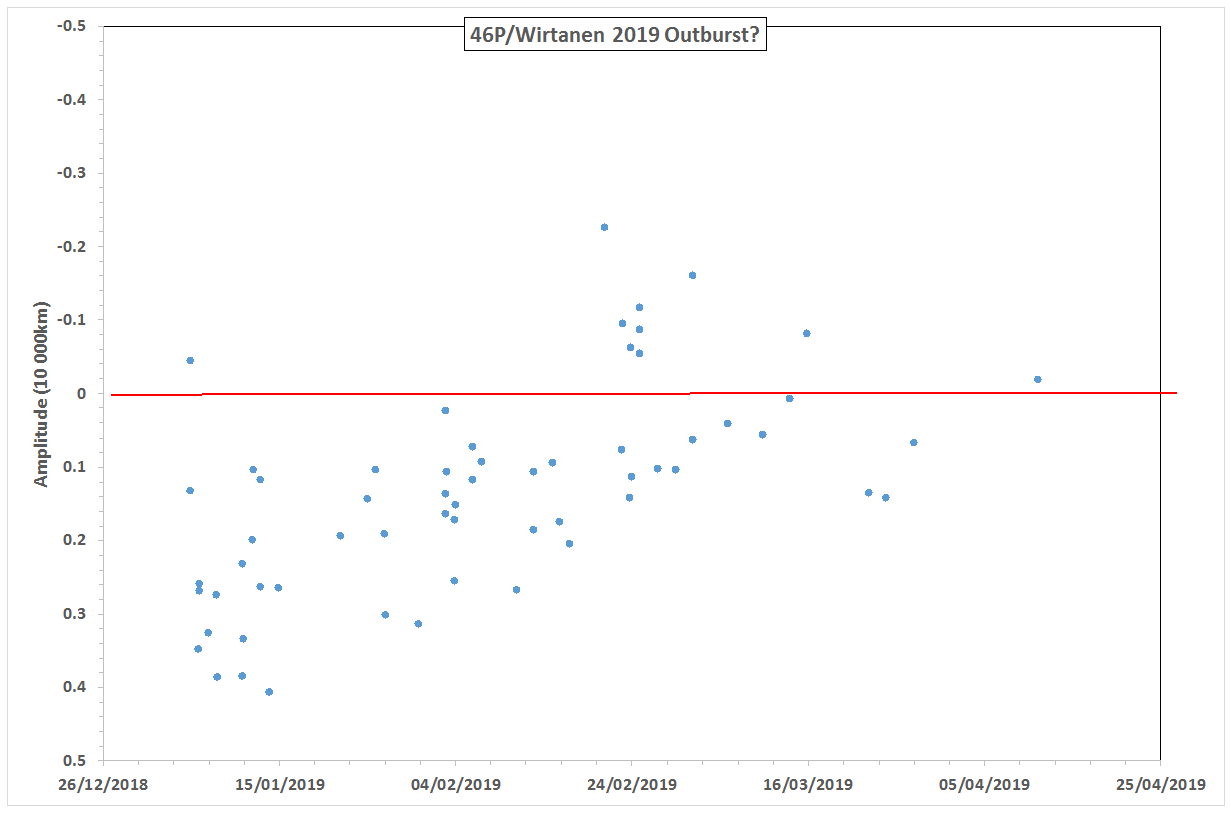1231x813 pixels.
Task: Click the x-axis date label "26/12/2018"
Action: [x=103, y=785]
